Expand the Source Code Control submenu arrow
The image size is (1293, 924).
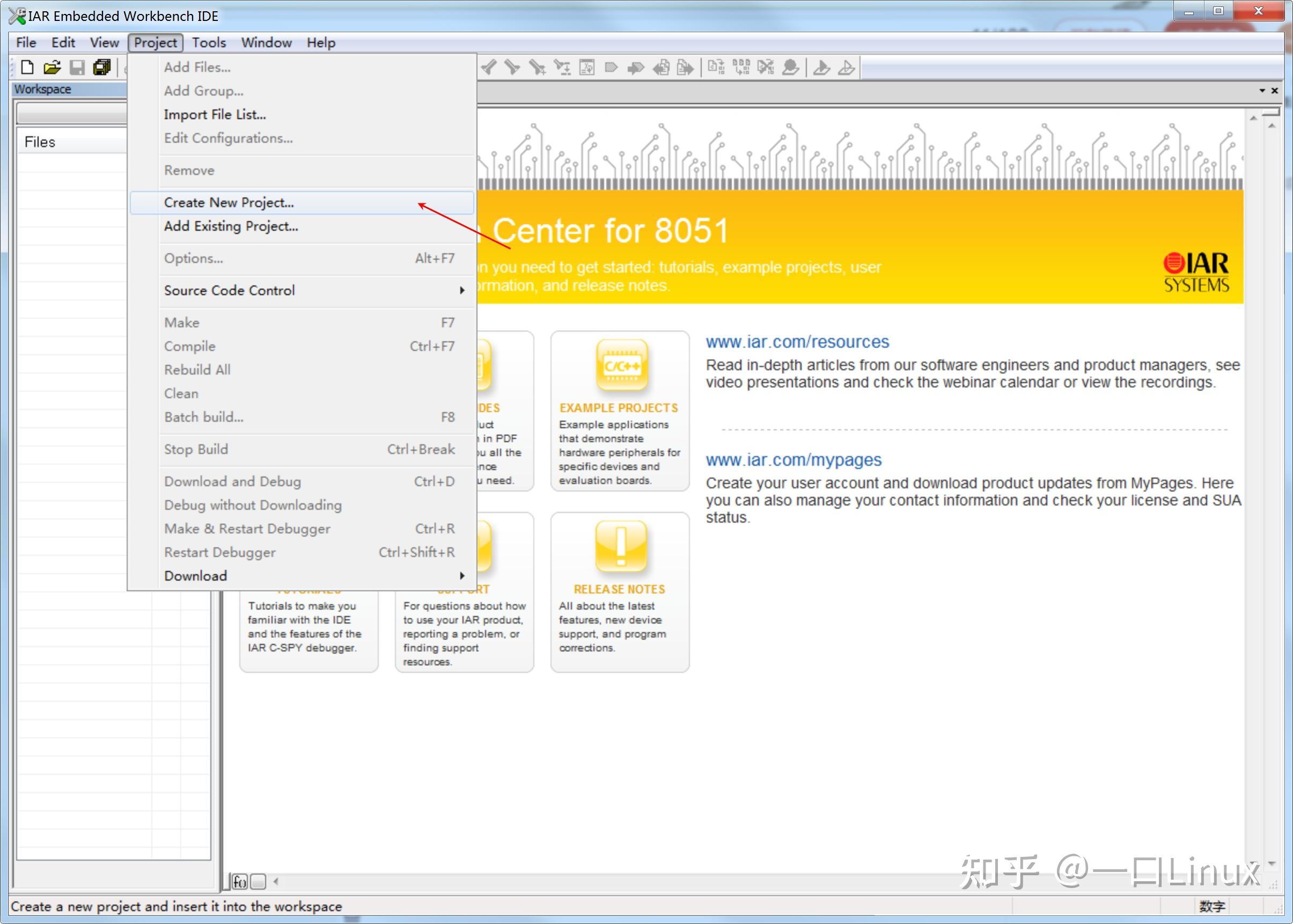(x=462, y=290)
